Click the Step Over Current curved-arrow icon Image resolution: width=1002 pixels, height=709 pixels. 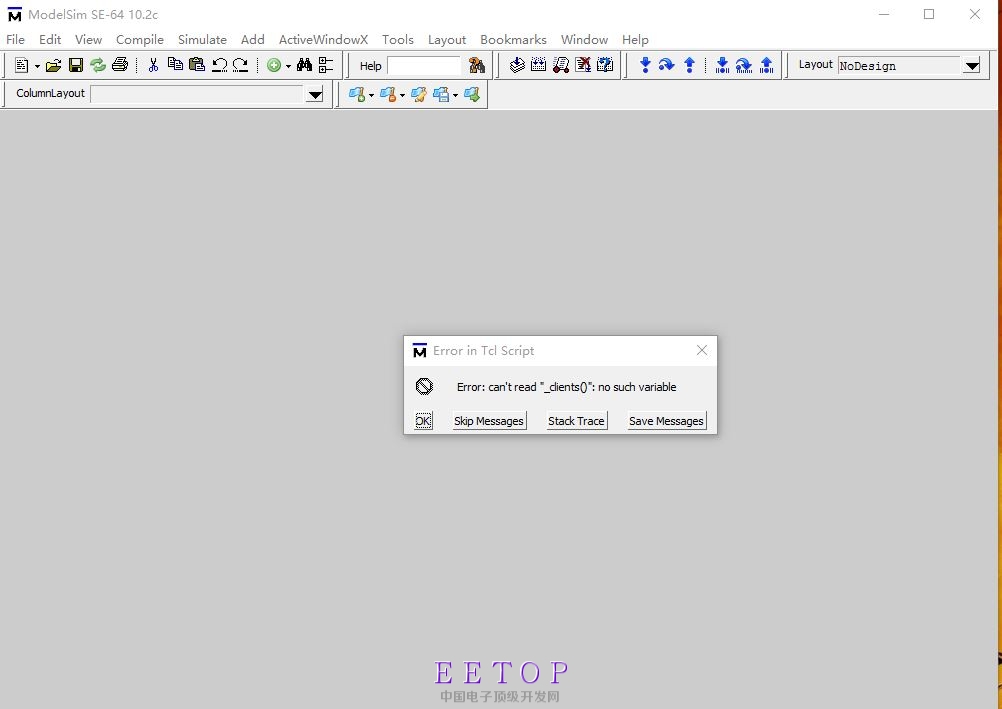point(744,65)
